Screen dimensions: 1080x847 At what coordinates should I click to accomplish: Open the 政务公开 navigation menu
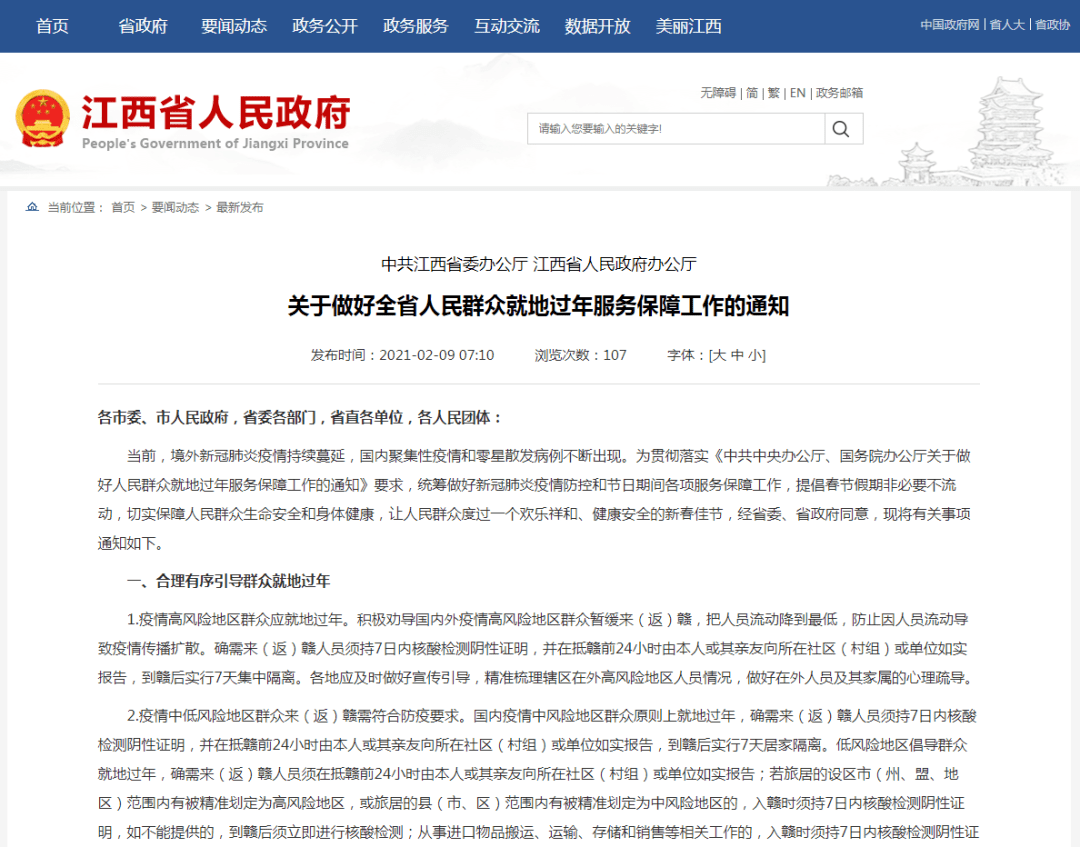coord(325,26)
